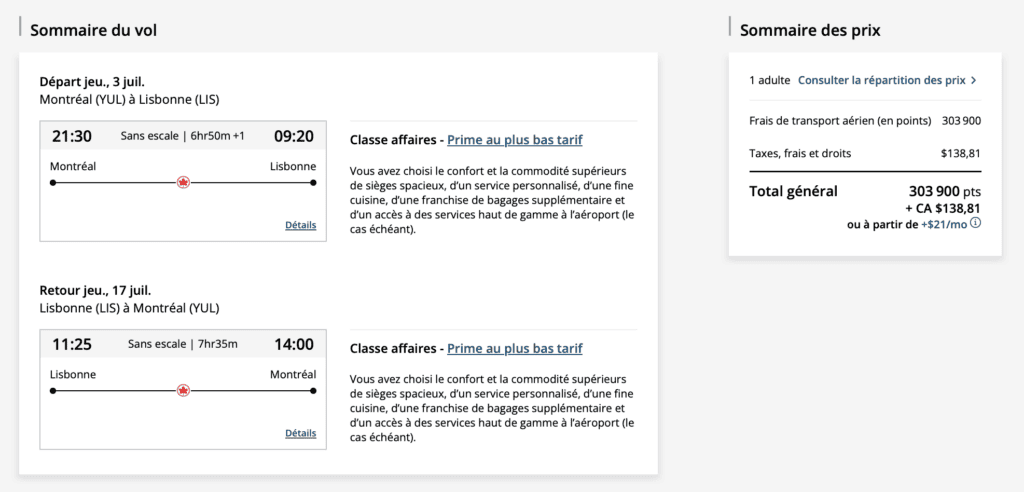
Task: Click the 09:20 arrival time in Lisbonne
Action: point(294,136)
